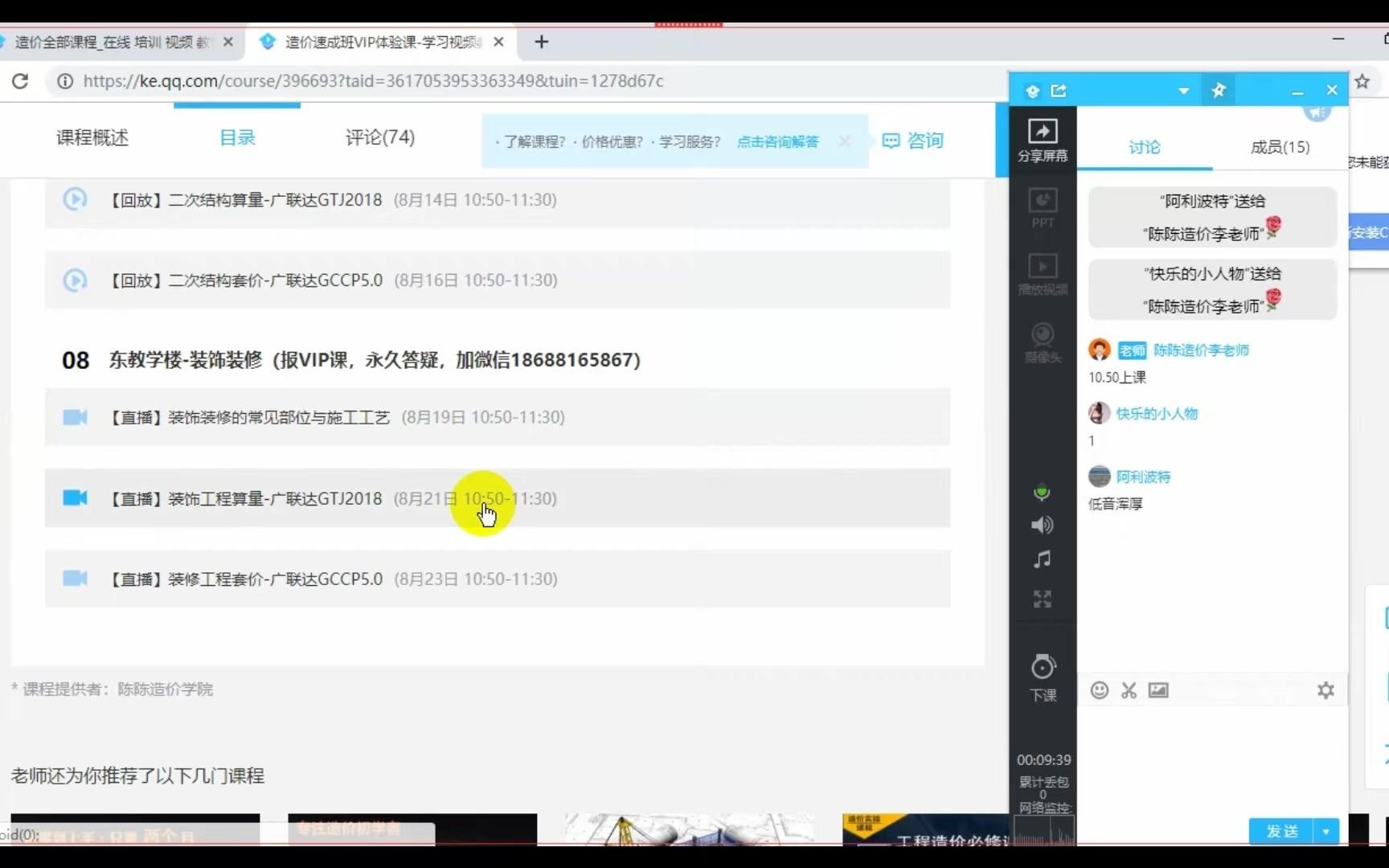The width and height of the screenshot is (1389, 868).
Task: Open the 课程概述 course overview tab
Action: (x=92, y=138)
